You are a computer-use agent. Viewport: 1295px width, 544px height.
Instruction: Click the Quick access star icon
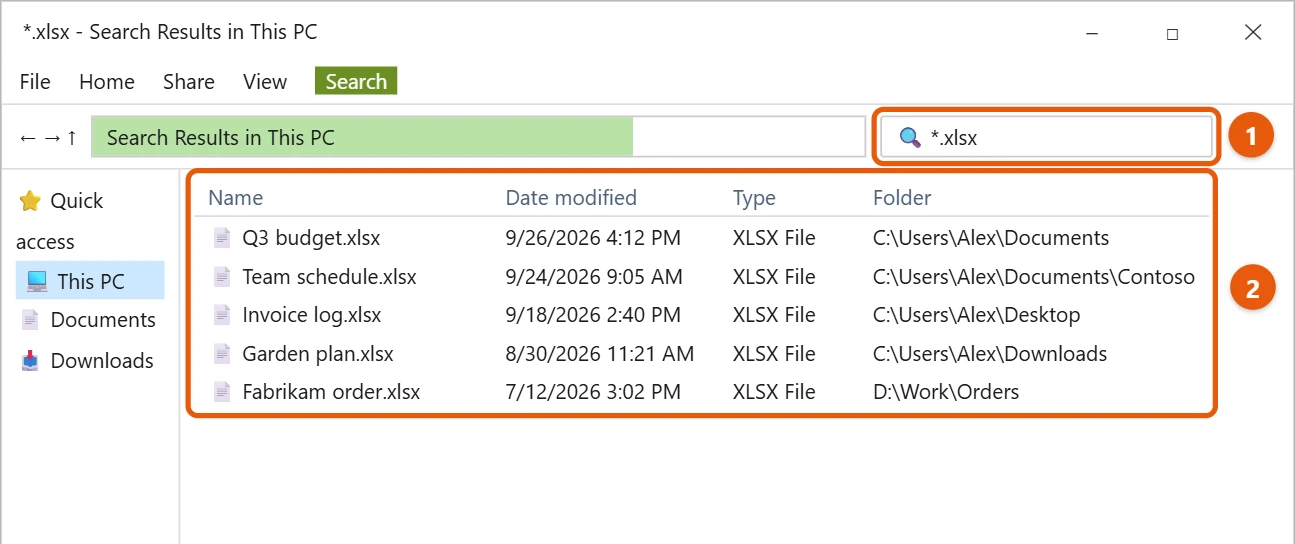click(x=30, y=201)
